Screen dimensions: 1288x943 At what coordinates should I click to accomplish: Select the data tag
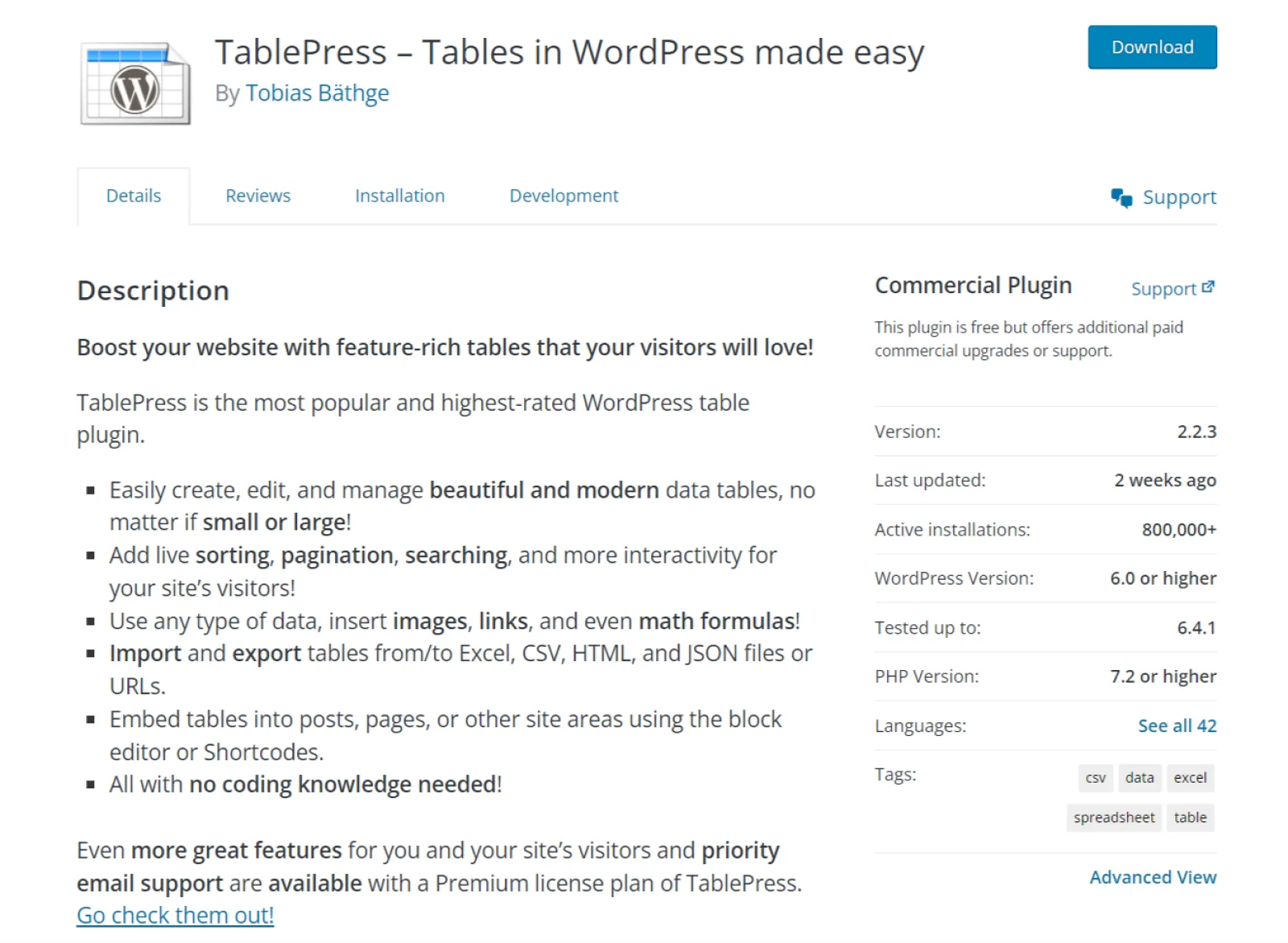click(1139, 778)
